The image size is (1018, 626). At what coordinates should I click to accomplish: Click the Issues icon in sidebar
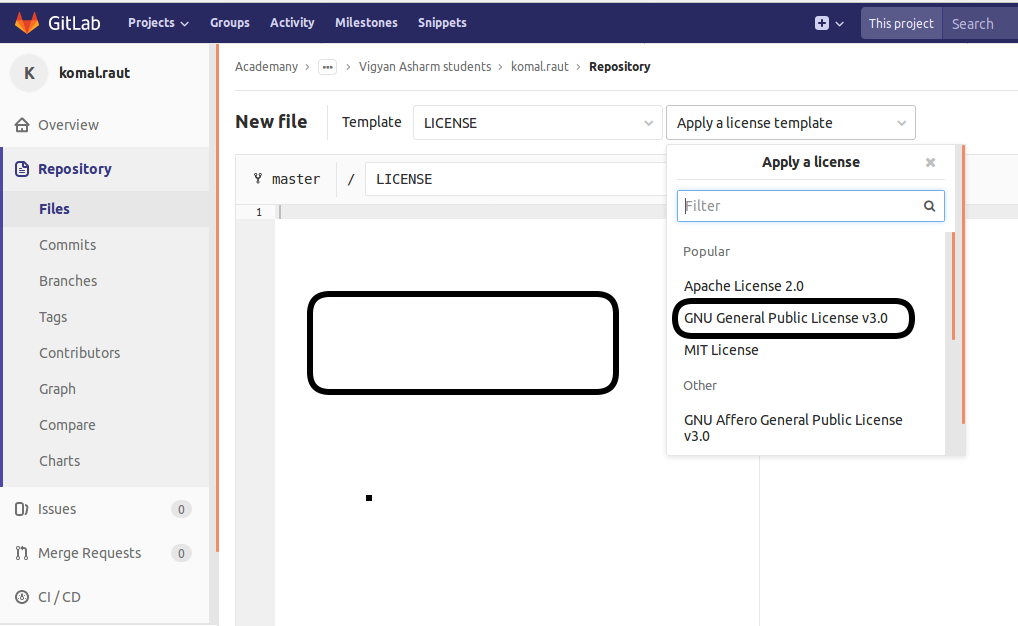21,509
